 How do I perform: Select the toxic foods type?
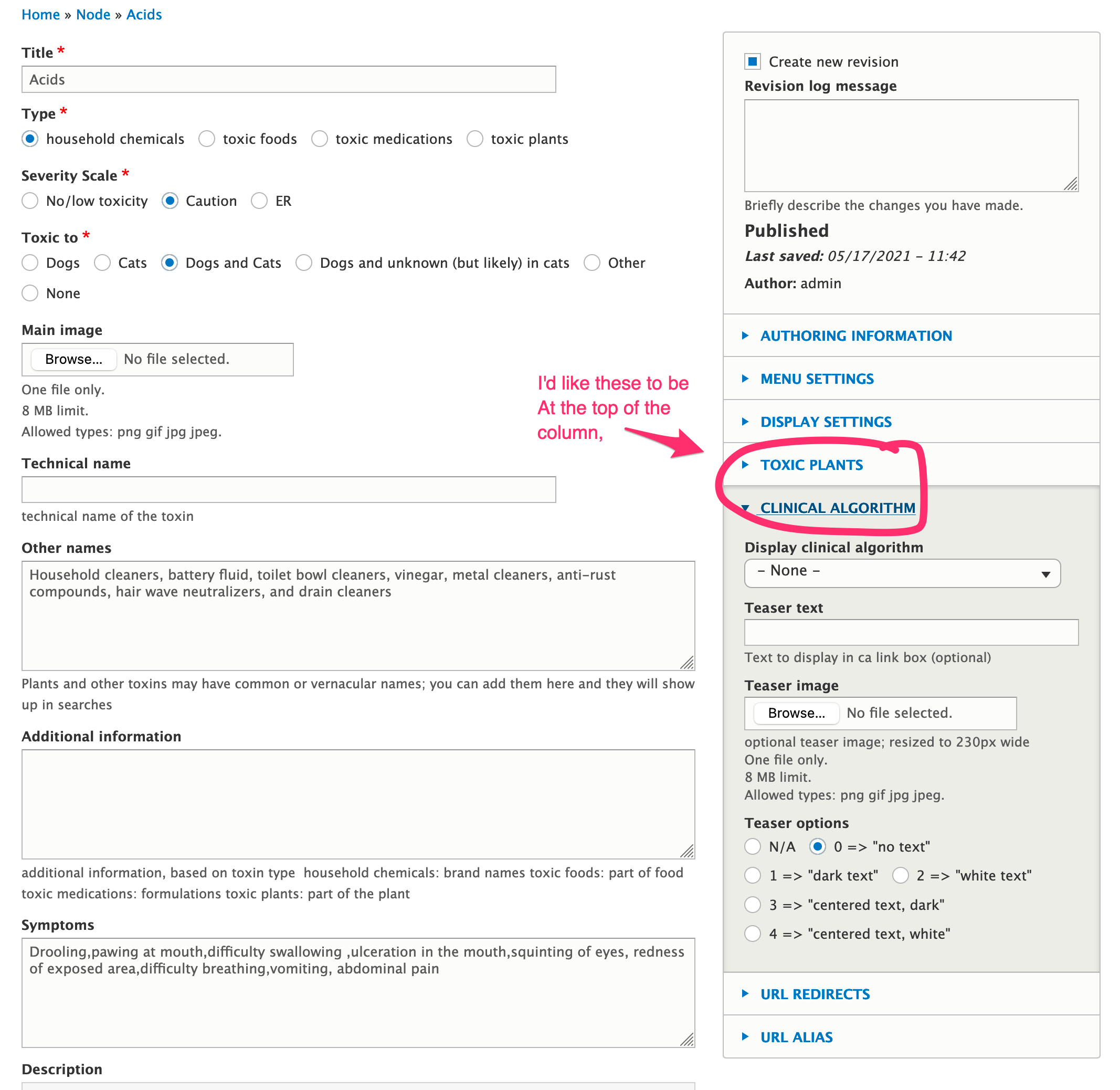tap(207, 139)
